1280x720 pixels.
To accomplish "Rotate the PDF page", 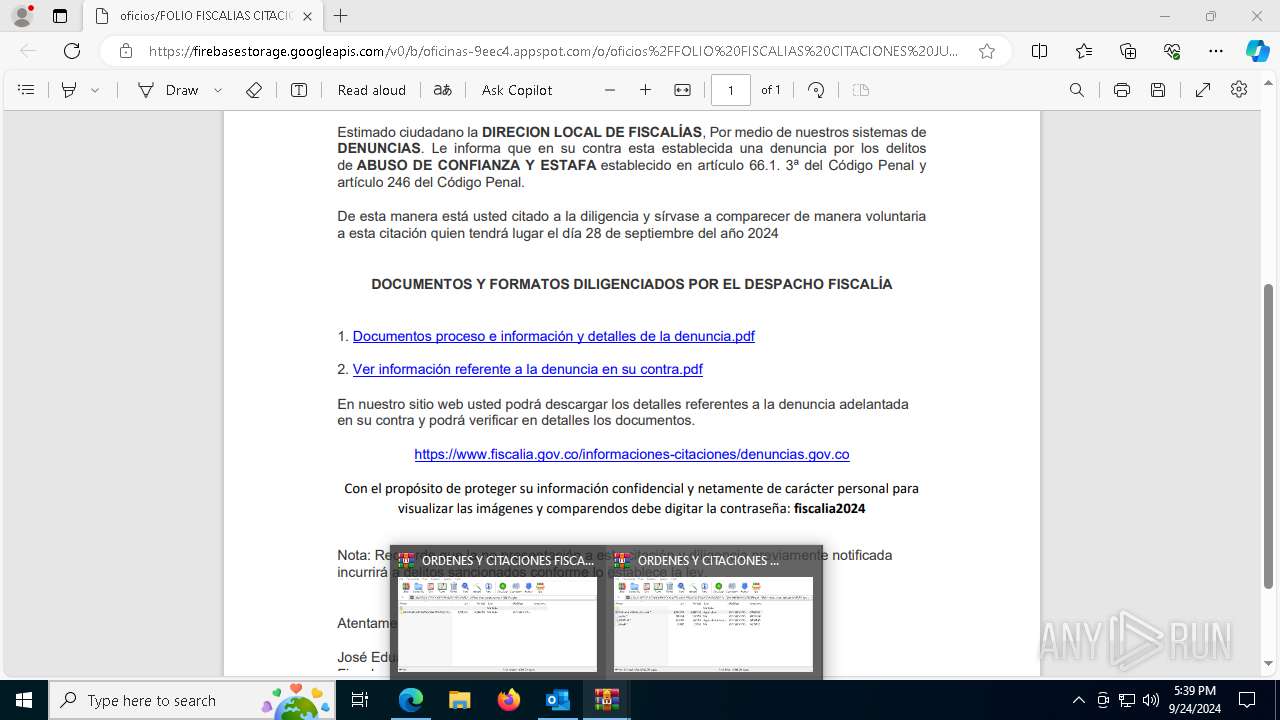I will 816,90.
